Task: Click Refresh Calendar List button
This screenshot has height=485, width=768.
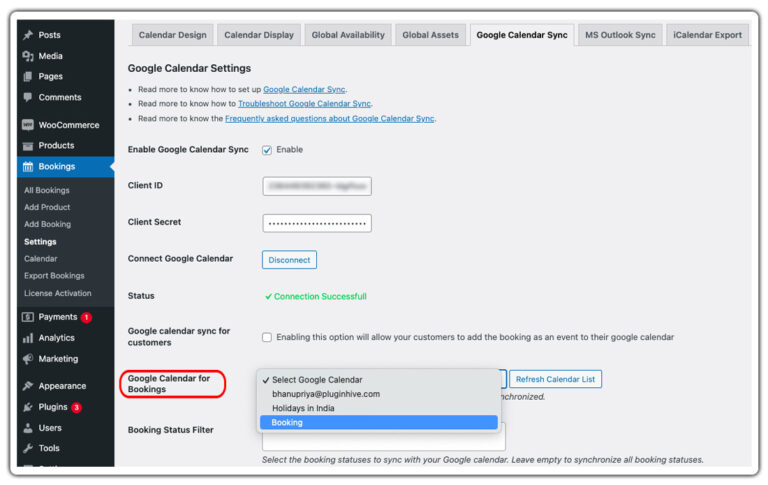Action: [555, 379]
